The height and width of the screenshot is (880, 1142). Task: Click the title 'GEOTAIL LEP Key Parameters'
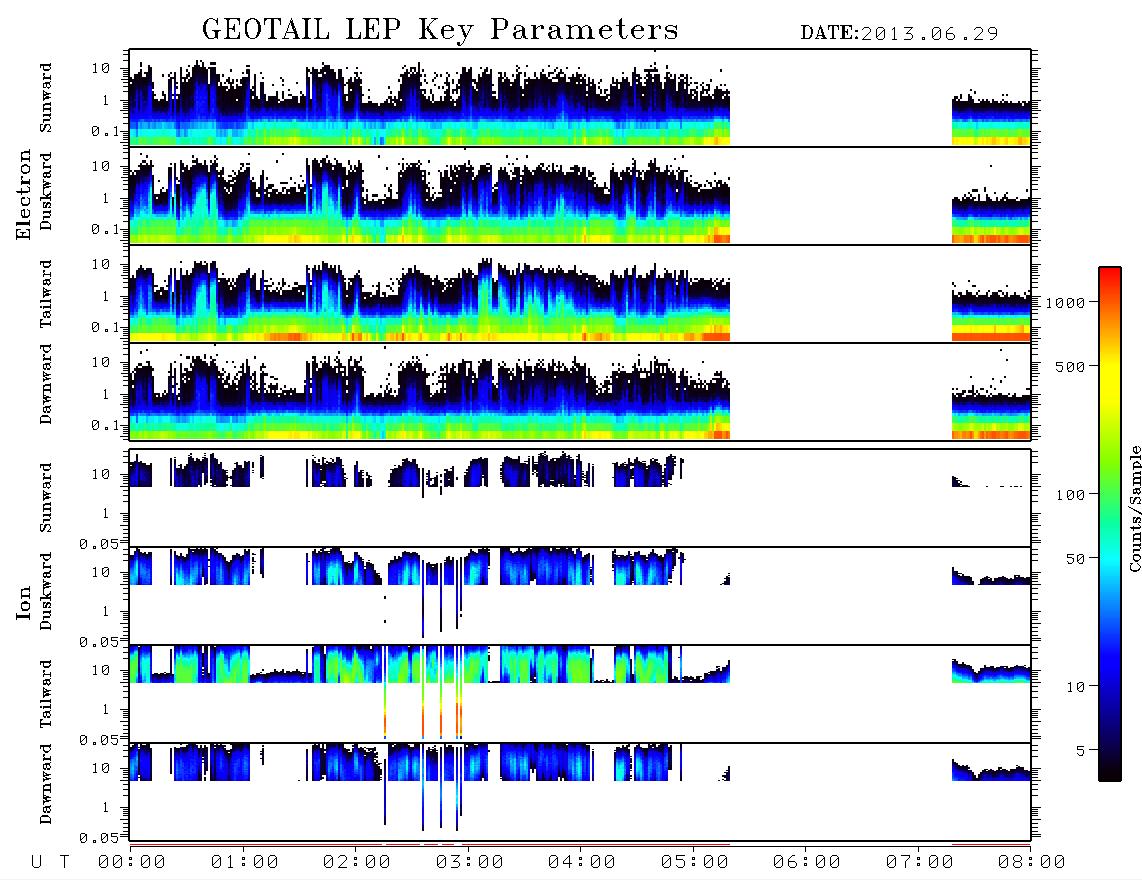pyautogui.click(x=440, y=30)
